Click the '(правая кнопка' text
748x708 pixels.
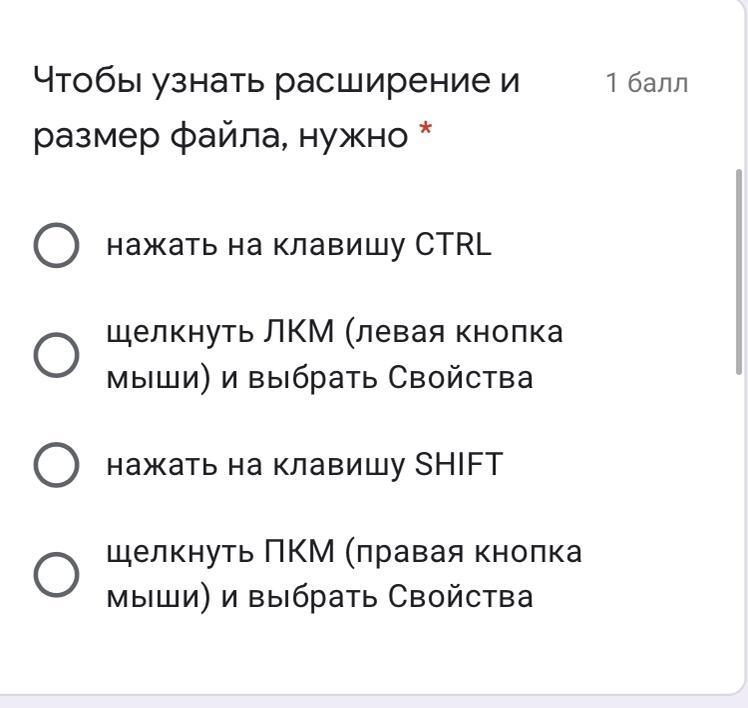463,552
